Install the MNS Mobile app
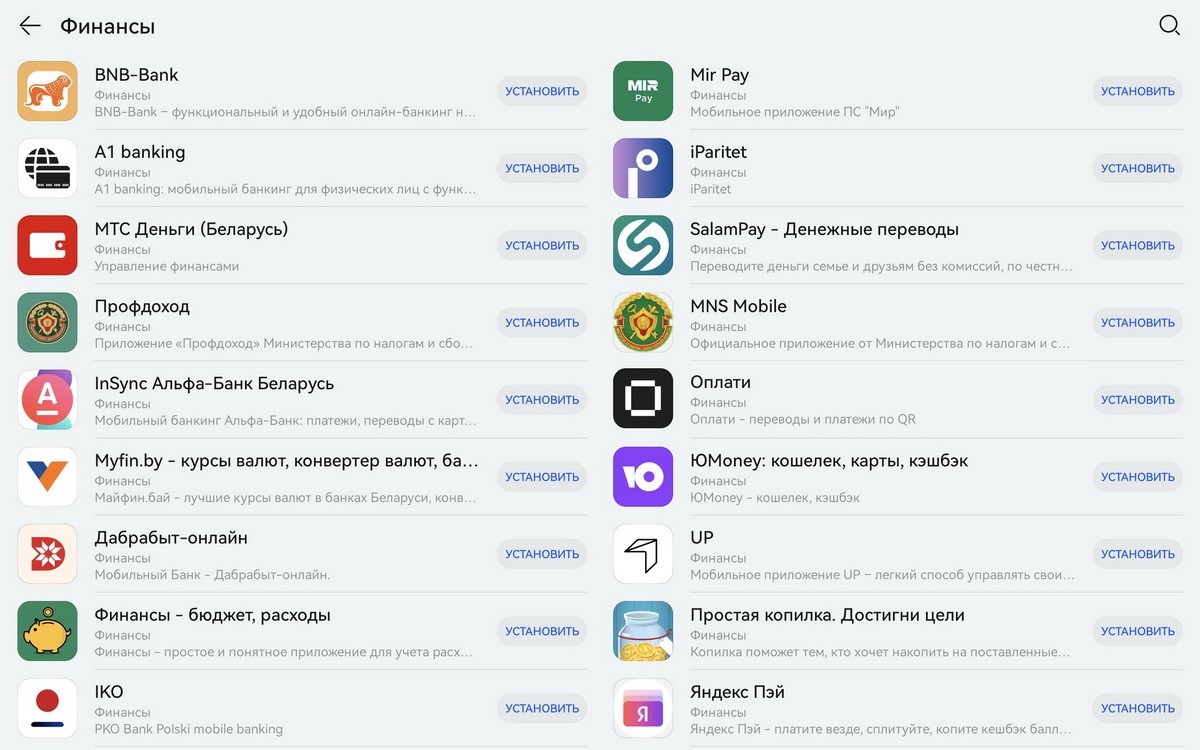 1138,322
